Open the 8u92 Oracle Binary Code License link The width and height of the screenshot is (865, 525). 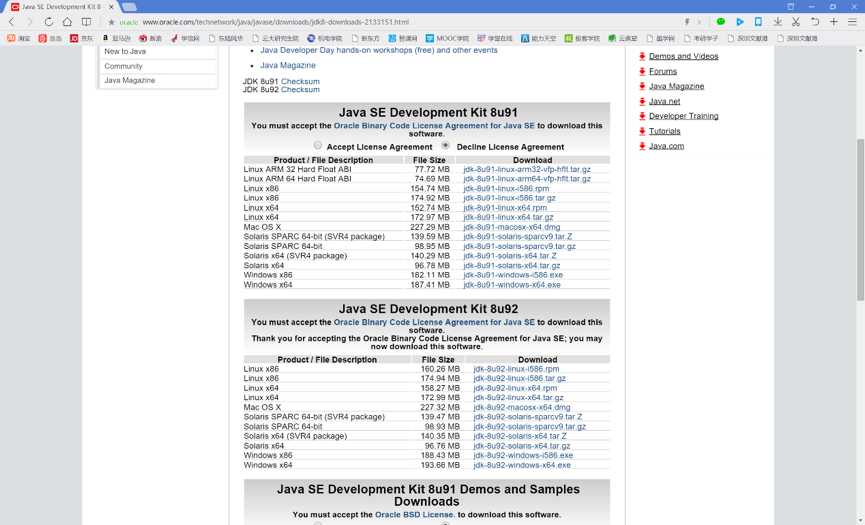tap(434, 322)
